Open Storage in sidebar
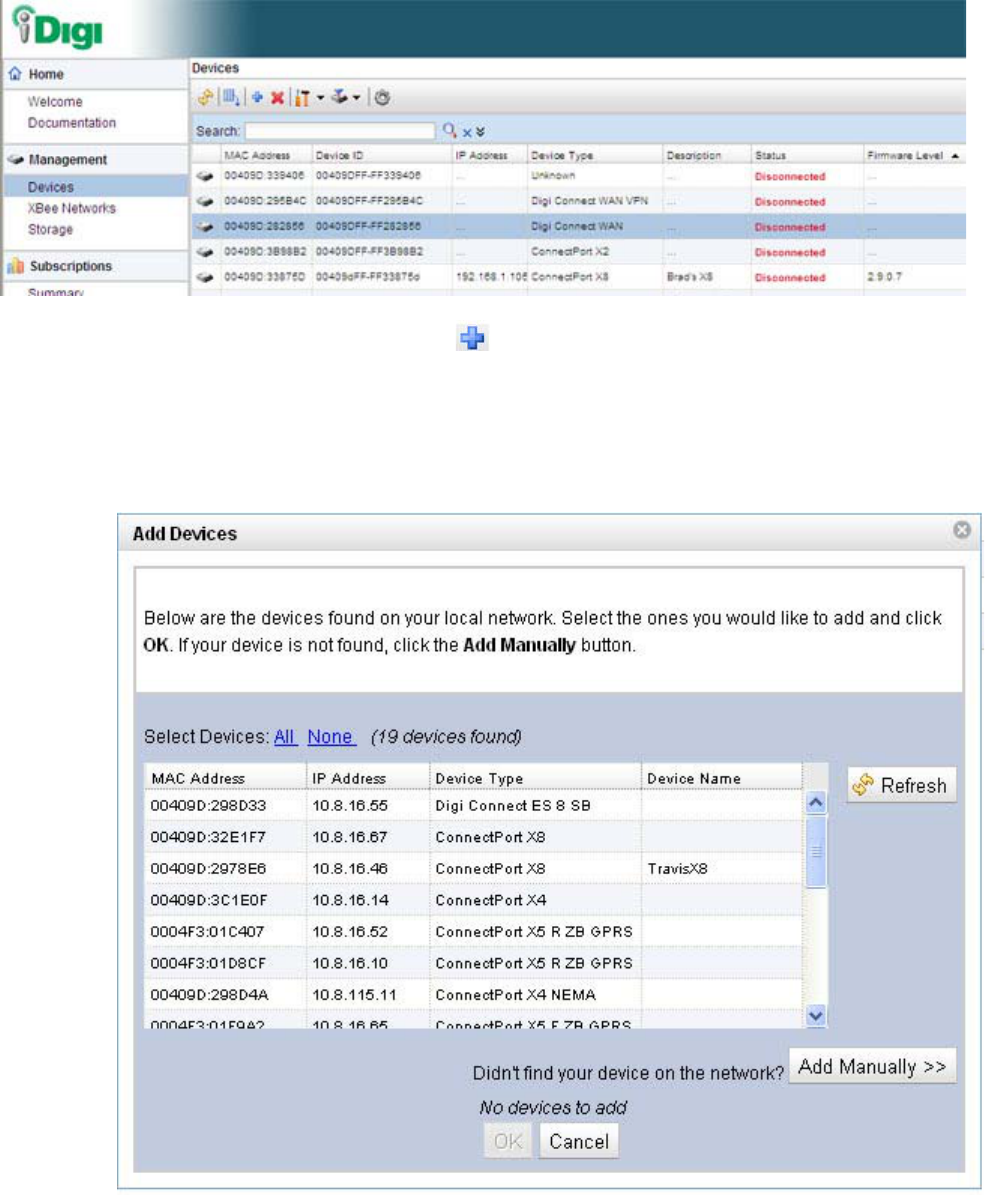The height and width of the screenshot is (1195, 985). (x=50, y=229)
